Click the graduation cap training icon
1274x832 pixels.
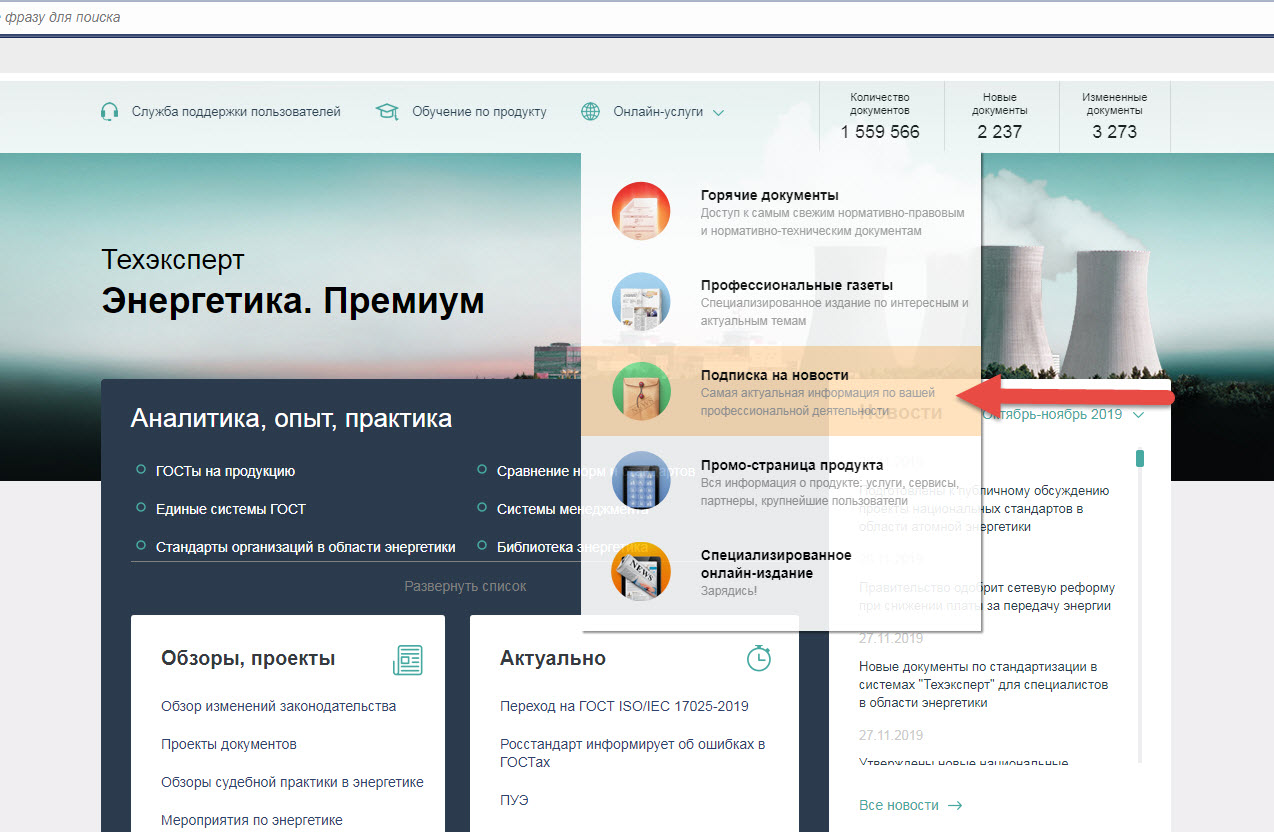(x=387, y=112)
